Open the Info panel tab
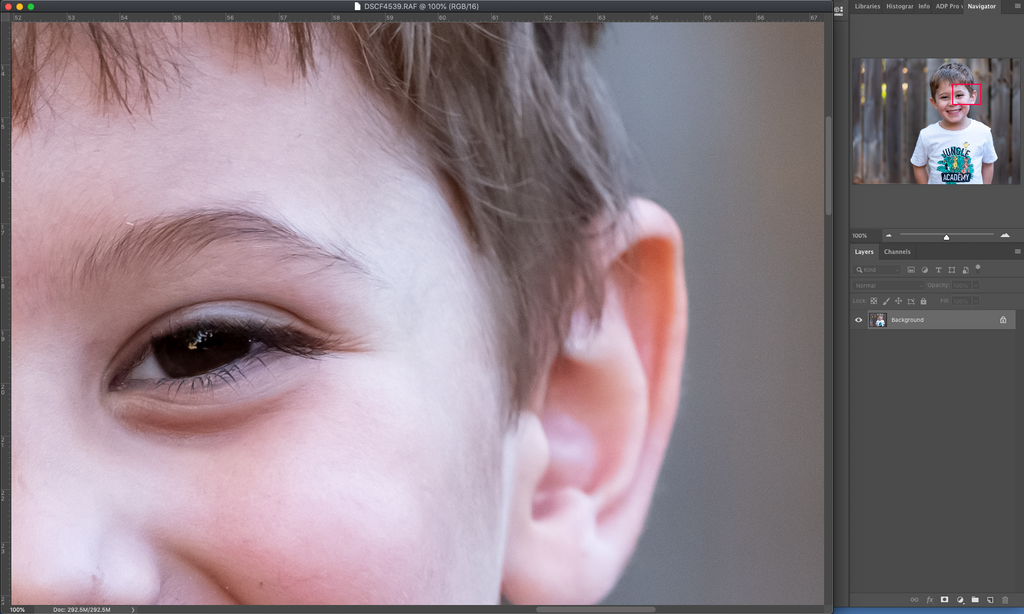This screenshot has height=614, width=1024. coord(923,6)
